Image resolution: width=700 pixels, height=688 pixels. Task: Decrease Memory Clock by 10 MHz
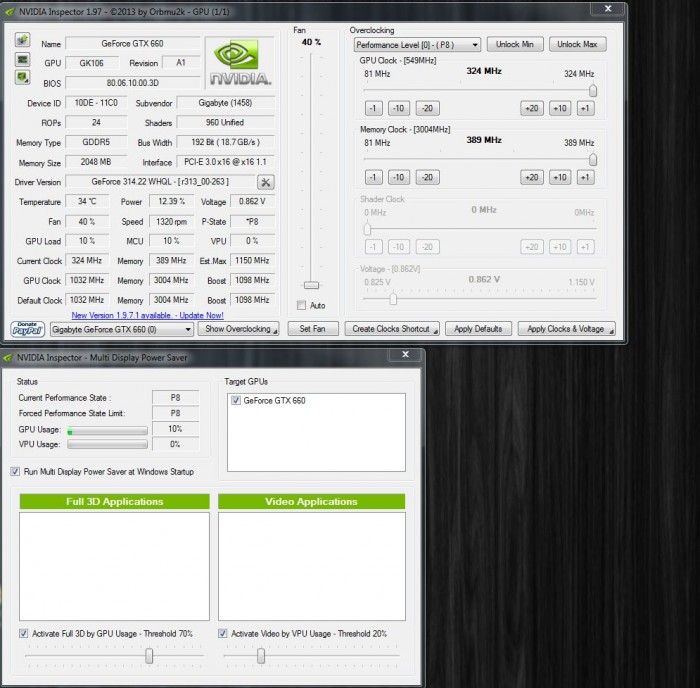[x=398, y=177]
